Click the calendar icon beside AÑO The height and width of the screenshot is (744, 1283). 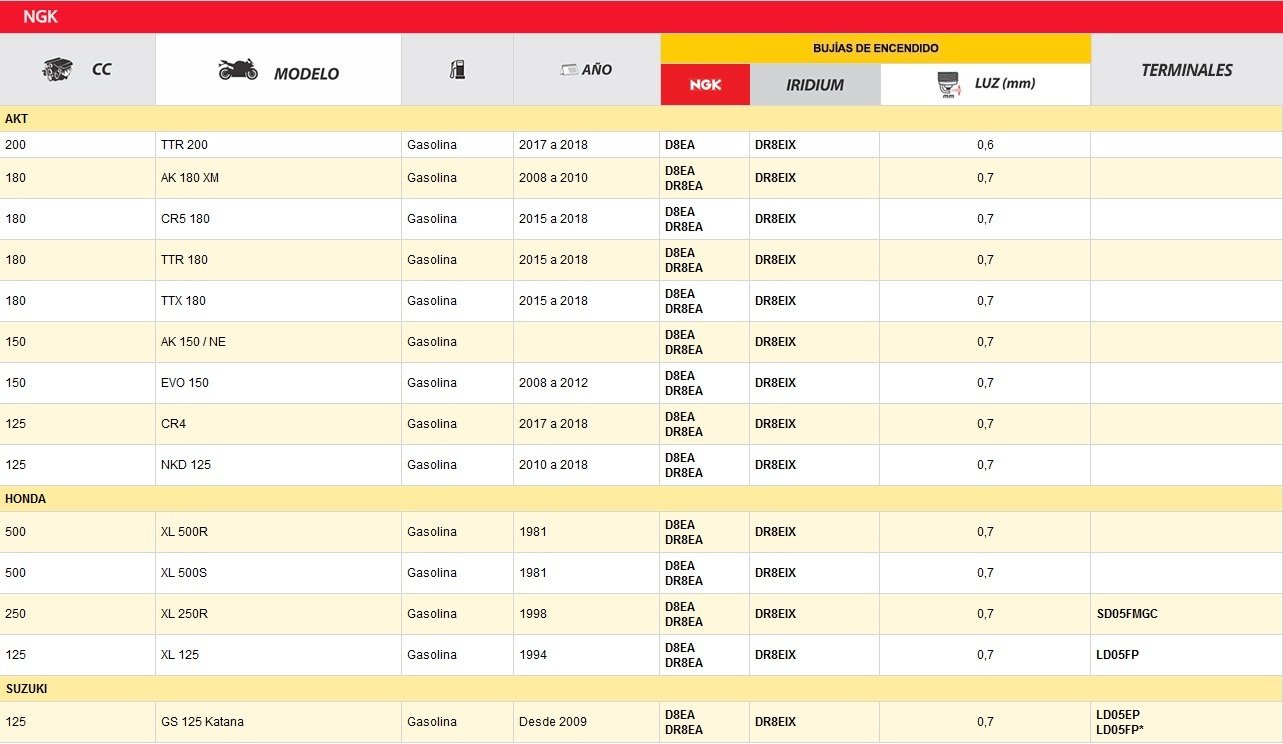[x=568, y=70]
